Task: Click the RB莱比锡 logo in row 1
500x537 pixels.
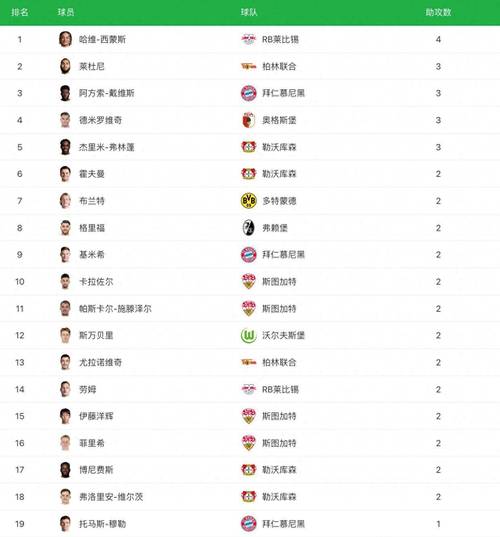Action: click(x=249, y=39)
